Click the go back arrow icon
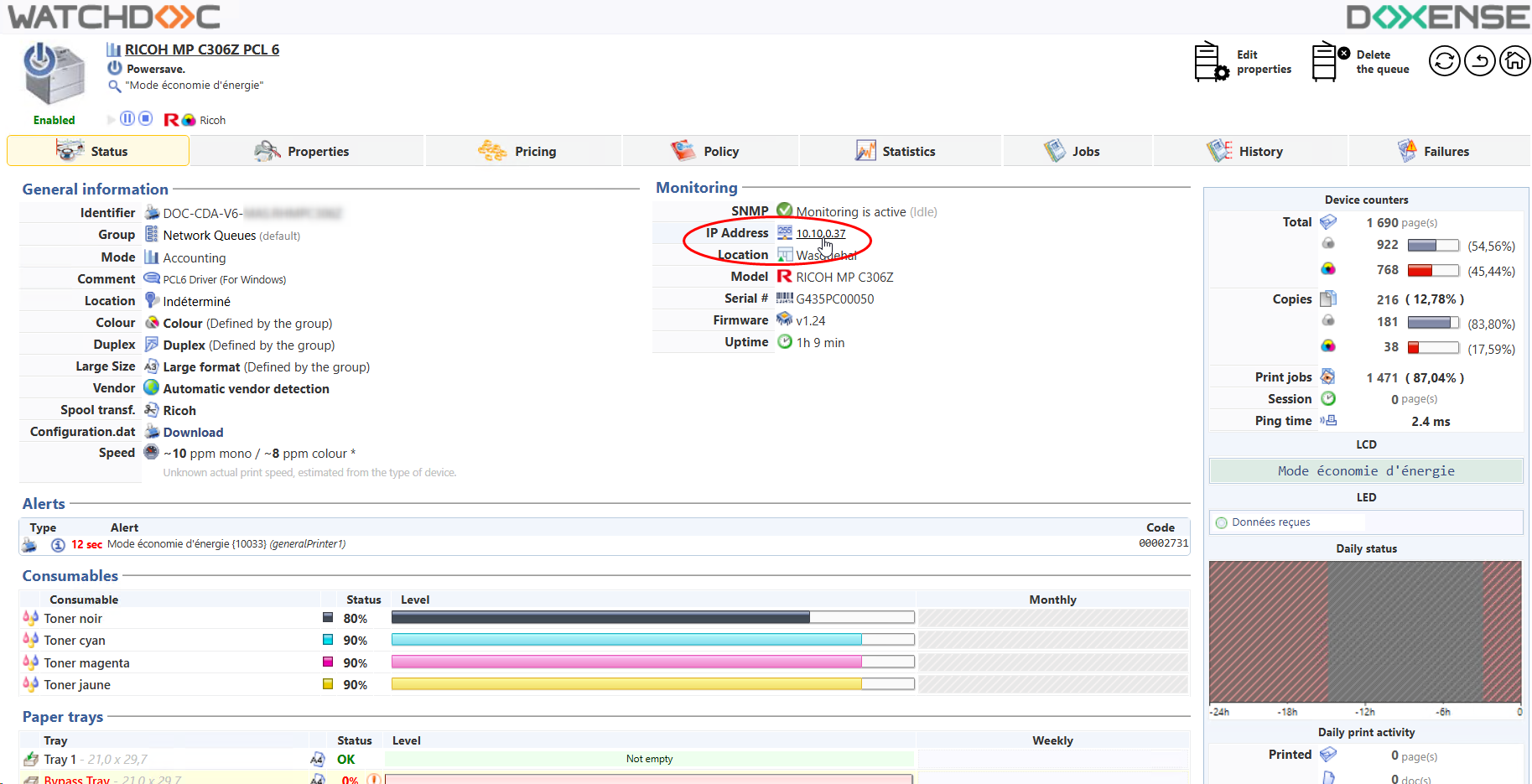Viewport: 1532px width, 784px height. 1479,61
